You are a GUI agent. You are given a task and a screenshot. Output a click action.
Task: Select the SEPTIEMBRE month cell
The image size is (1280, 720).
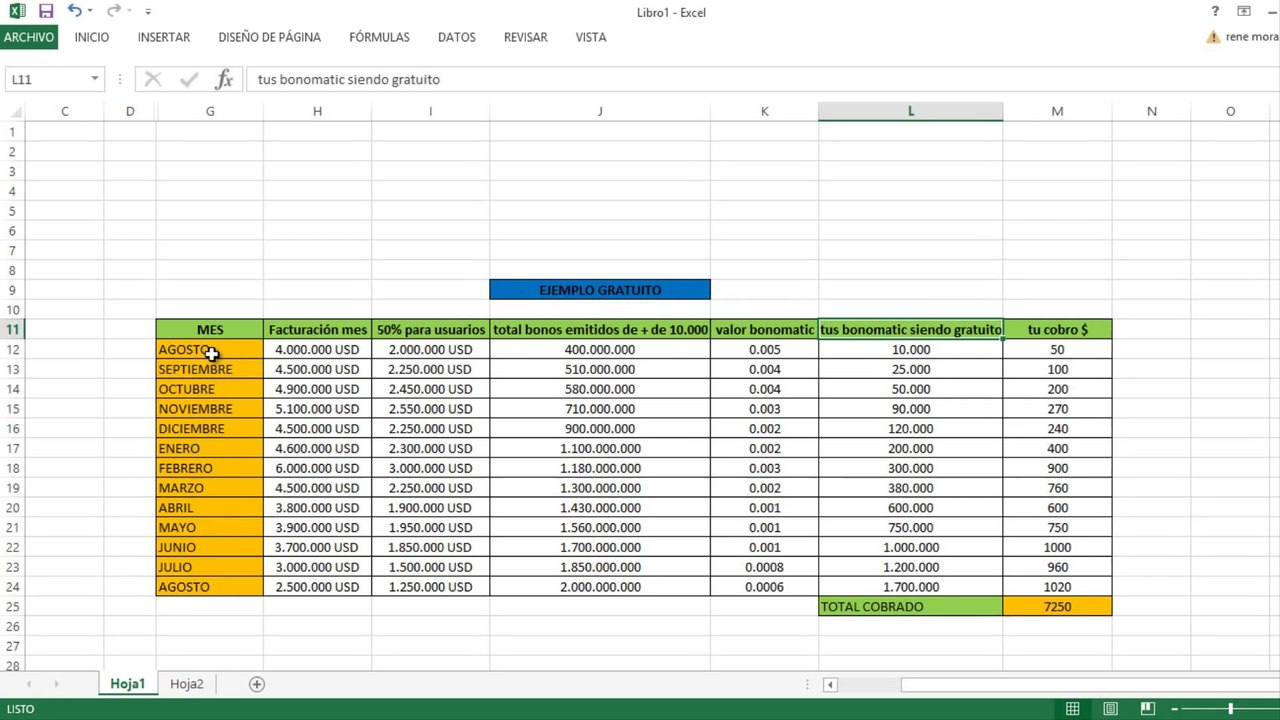click(210, 369)
